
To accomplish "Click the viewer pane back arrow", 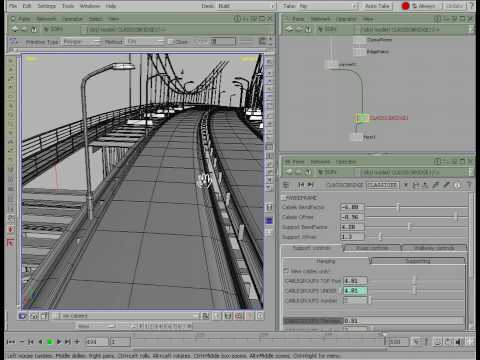I will point(15,29).
